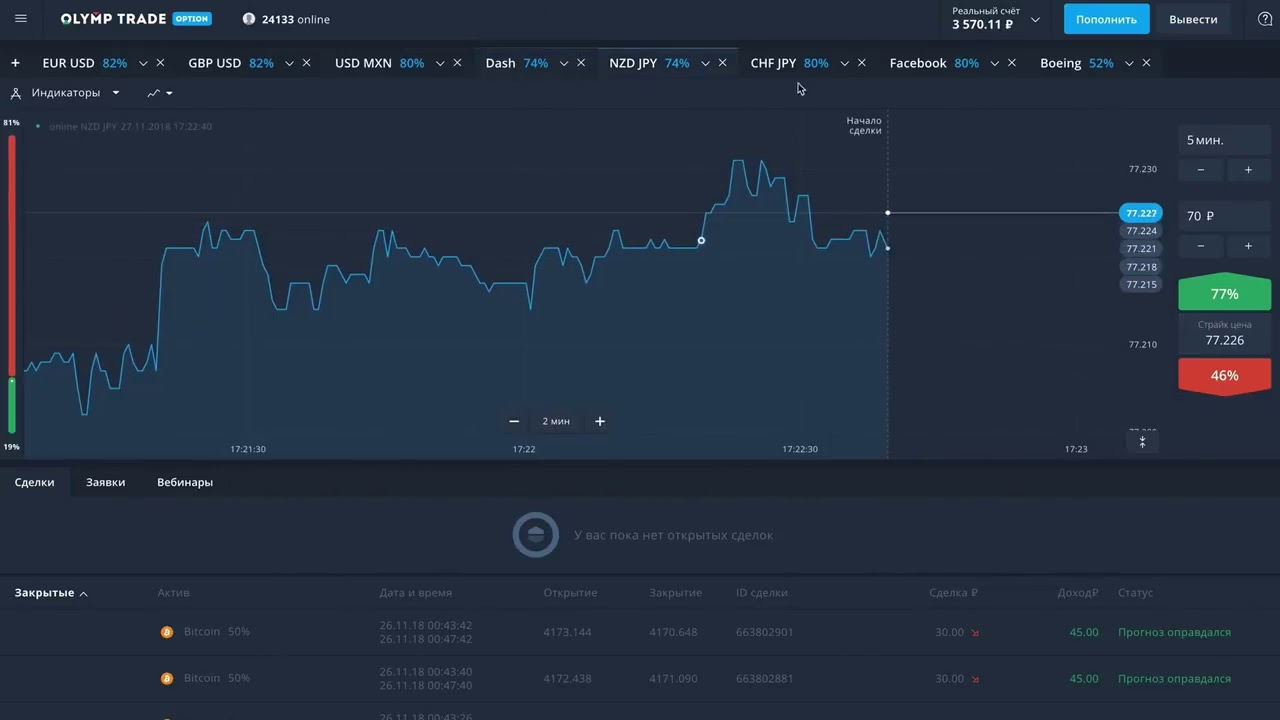Select strike price 77.221
1280x720 pixels.
click(x=1141, y=249)
